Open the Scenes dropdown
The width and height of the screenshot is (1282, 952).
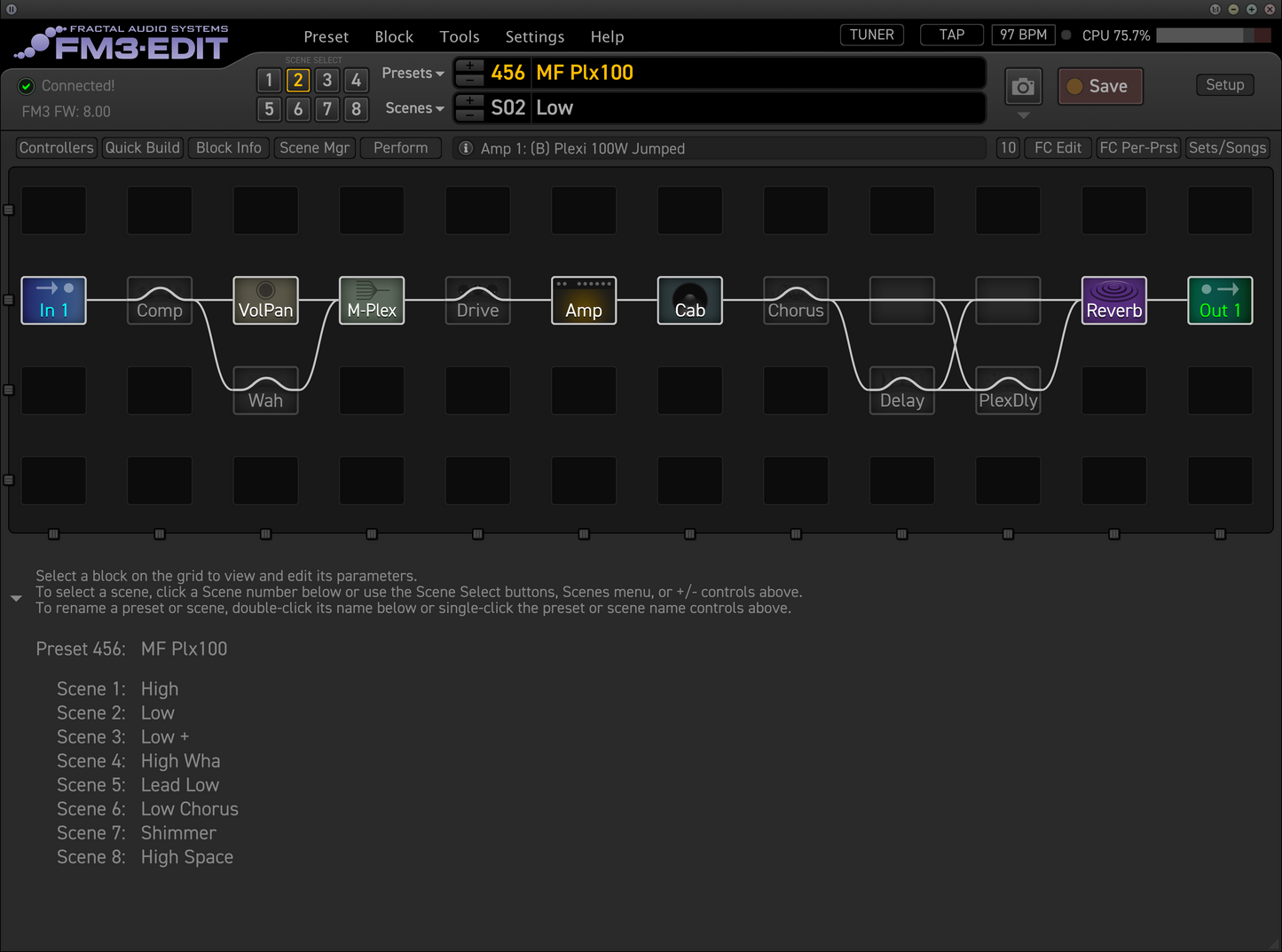pos(414,108)
